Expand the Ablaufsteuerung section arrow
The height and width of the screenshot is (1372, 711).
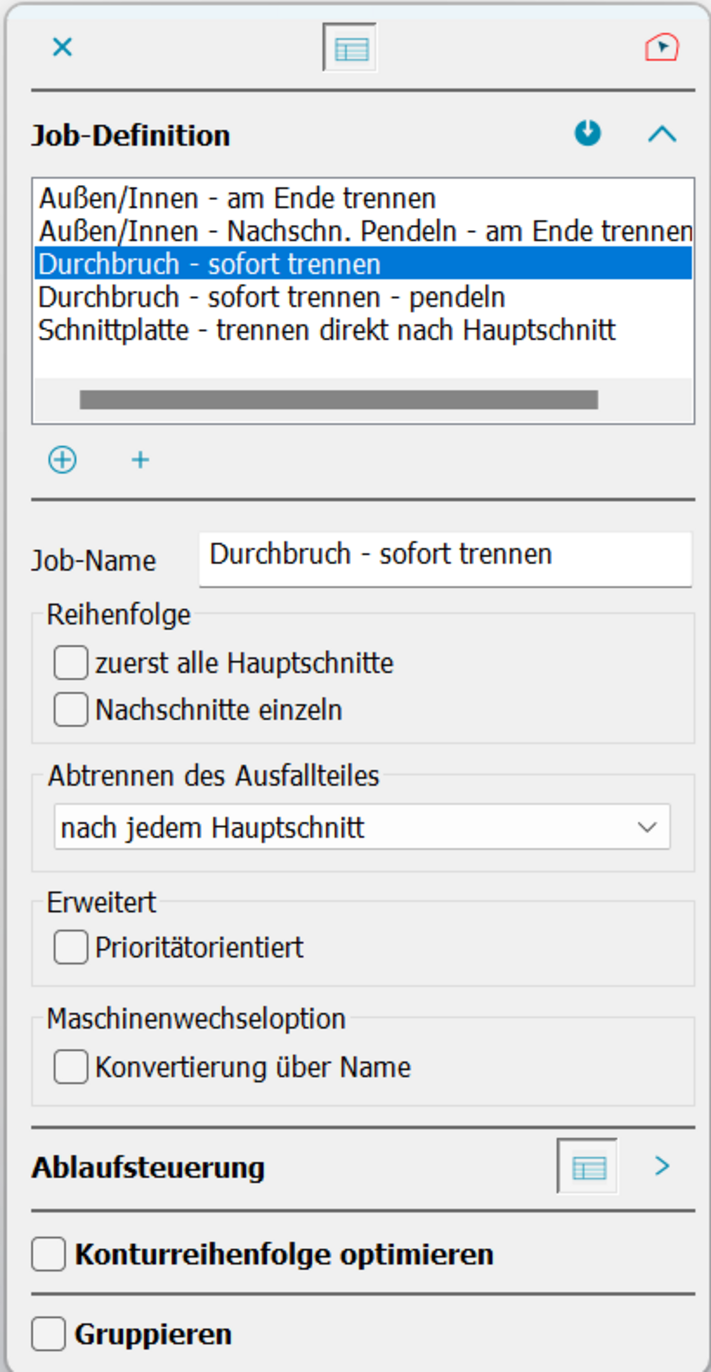(x=662, y=1166)
